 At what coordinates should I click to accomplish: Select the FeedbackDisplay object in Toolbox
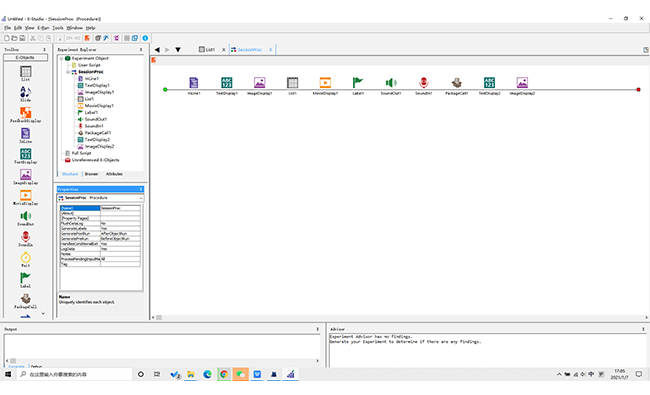pyautogui.click(x=25, y=114)
